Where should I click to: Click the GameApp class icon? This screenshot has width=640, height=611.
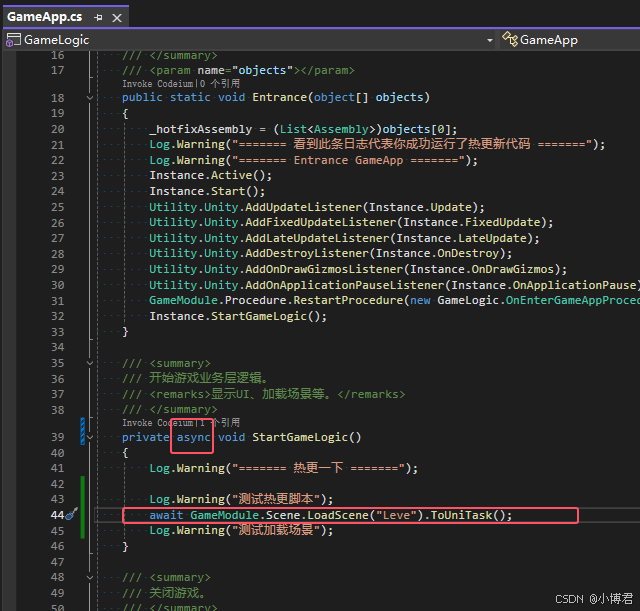[510, 39]
